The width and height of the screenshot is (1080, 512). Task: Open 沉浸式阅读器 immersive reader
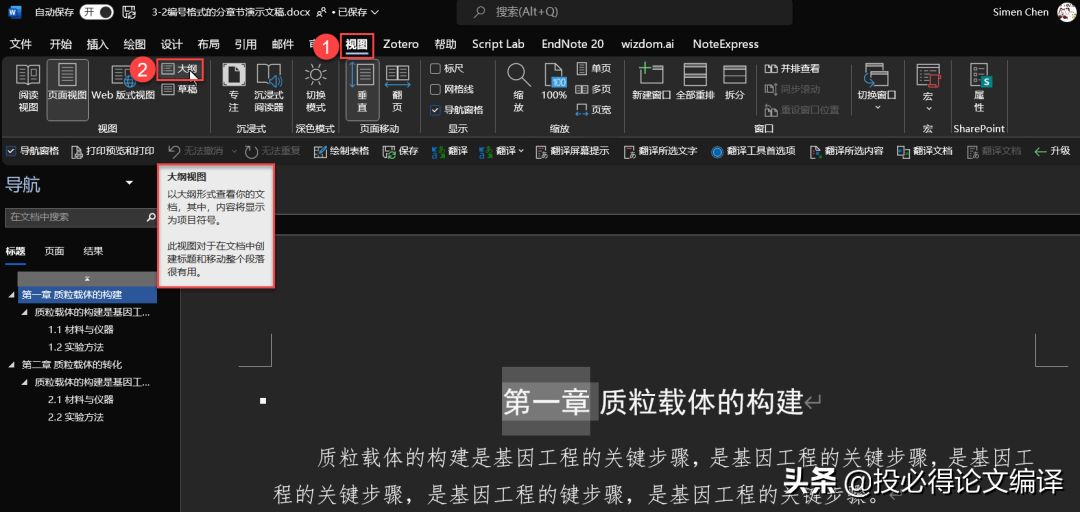[269, 88]
